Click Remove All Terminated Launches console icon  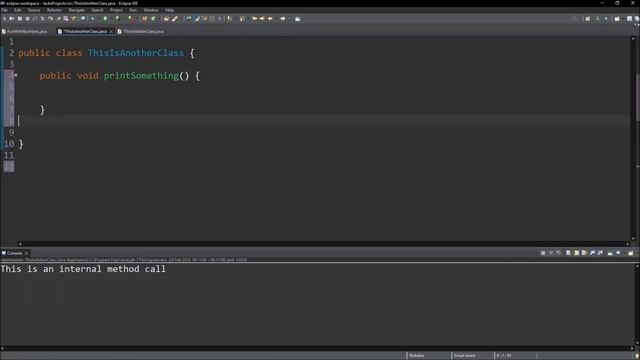click(x=559, y=253)
